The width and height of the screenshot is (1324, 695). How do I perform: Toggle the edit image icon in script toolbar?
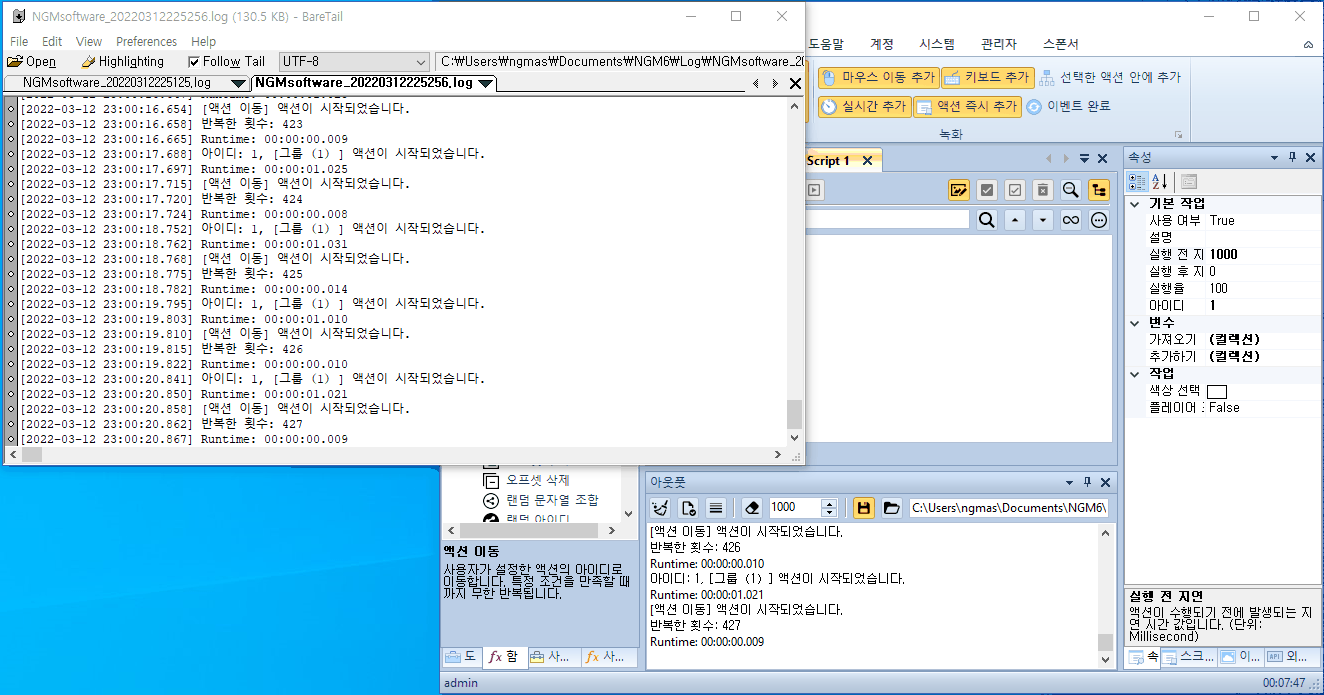(x=959, y=190)
